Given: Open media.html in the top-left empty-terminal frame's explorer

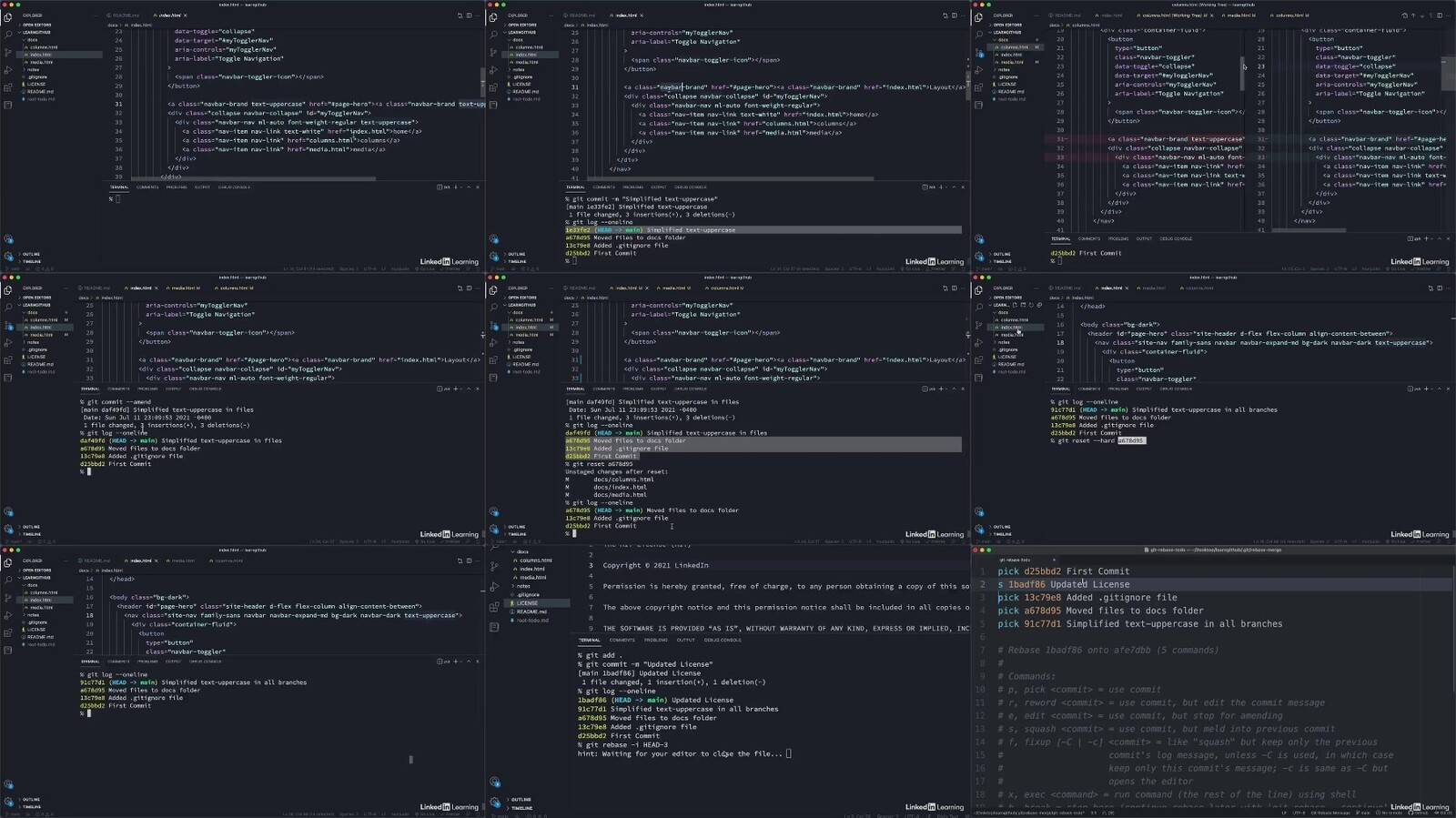Looking at the screenshot, I should click(x=41, y=62).
